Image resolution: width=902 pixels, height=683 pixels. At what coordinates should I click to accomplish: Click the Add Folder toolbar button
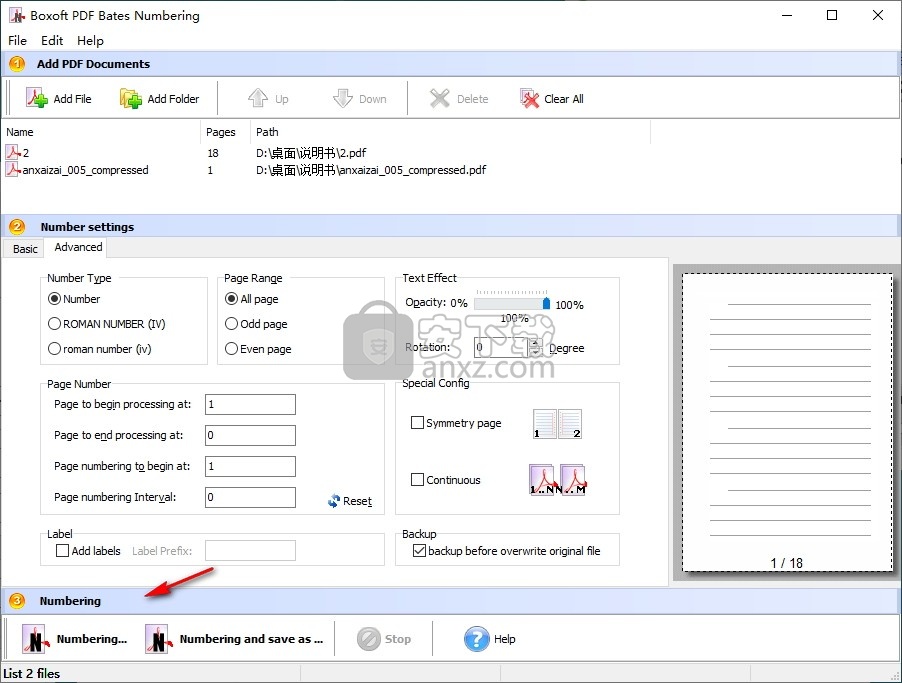[159, 98]
